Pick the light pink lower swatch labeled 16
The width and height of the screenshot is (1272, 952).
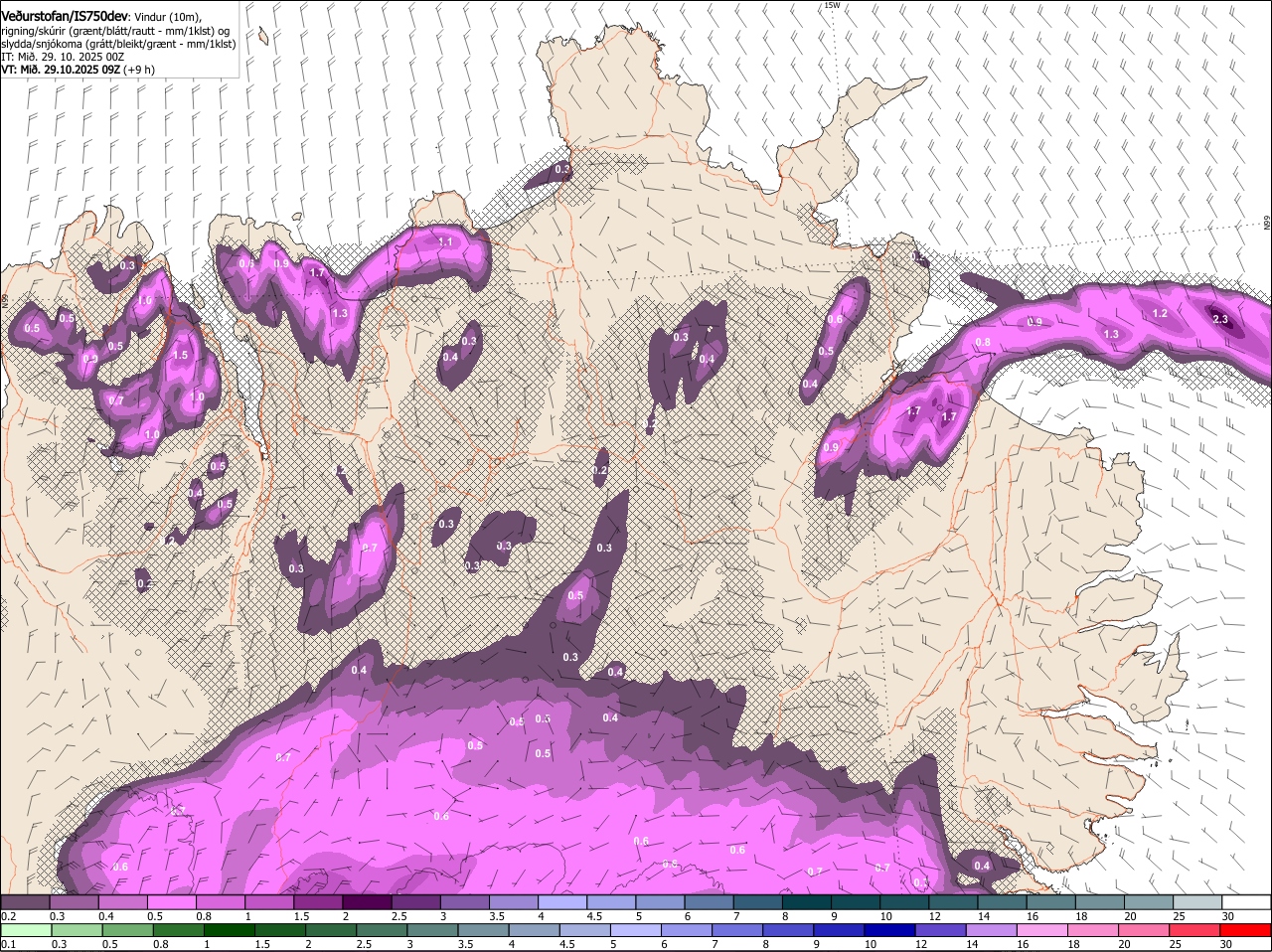(x=1042, y=930)
